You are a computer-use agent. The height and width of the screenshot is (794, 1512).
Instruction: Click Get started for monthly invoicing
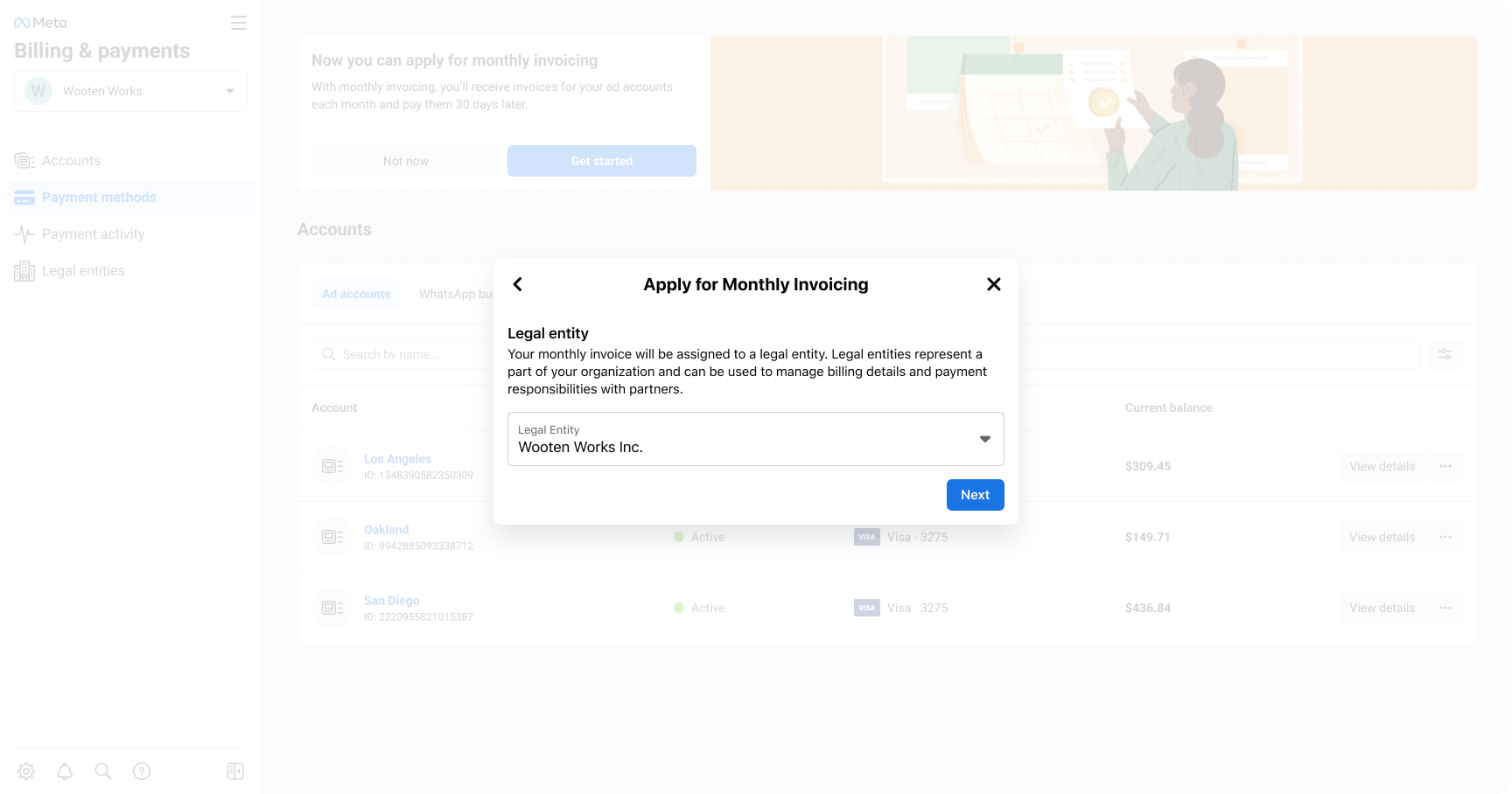click(x=602, y=161)
